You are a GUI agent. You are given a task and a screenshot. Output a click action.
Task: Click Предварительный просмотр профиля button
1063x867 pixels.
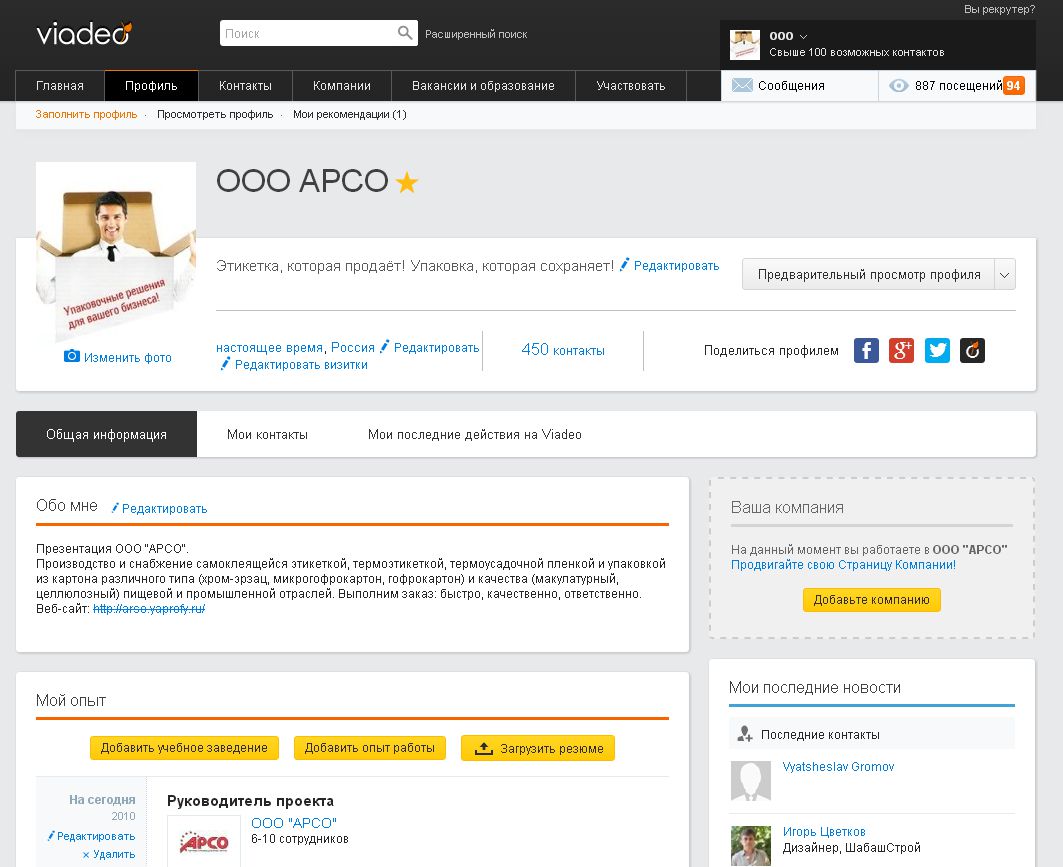(x=868, y=275)
